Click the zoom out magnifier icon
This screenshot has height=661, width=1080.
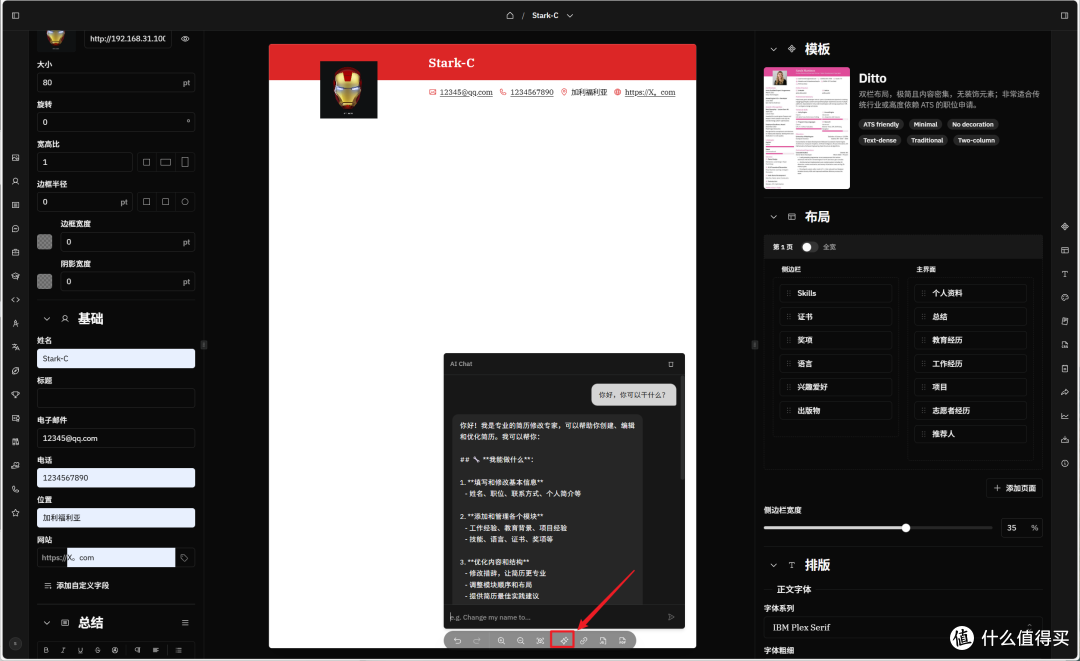coord(521,640)
